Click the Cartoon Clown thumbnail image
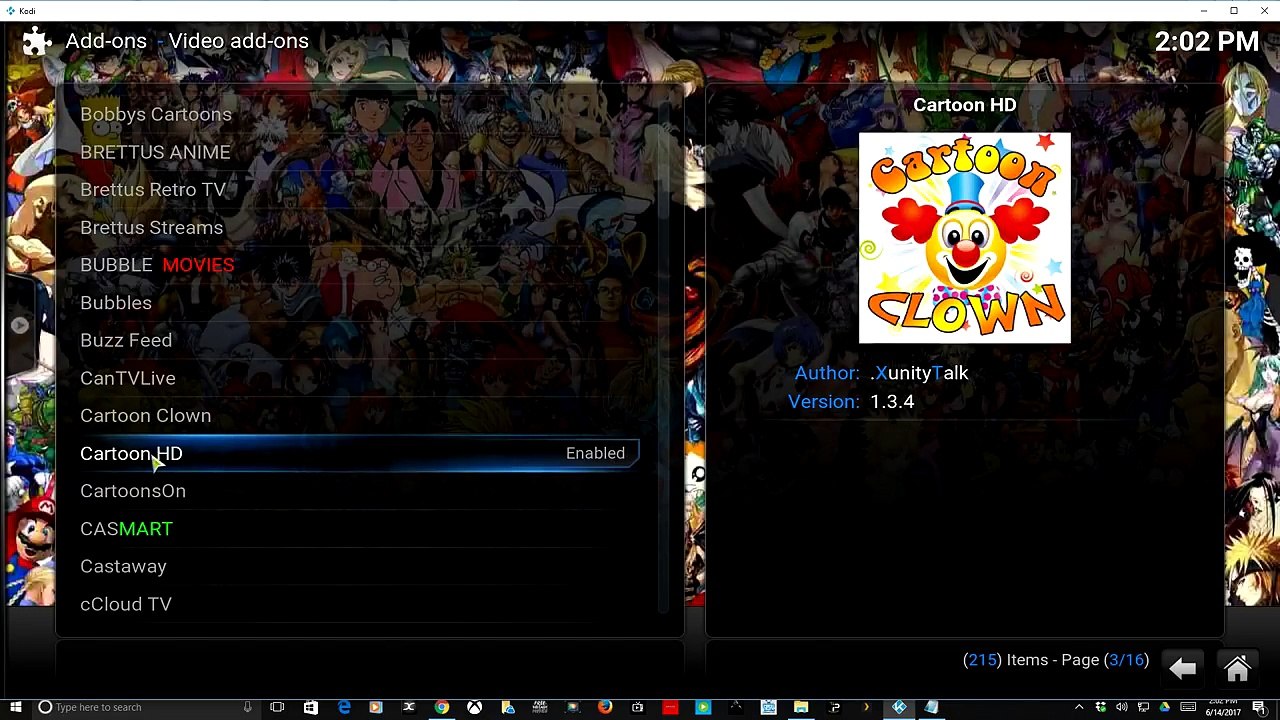Viewport: 1280px width, 720px height. pyautogui.click(x=965, y=238)
